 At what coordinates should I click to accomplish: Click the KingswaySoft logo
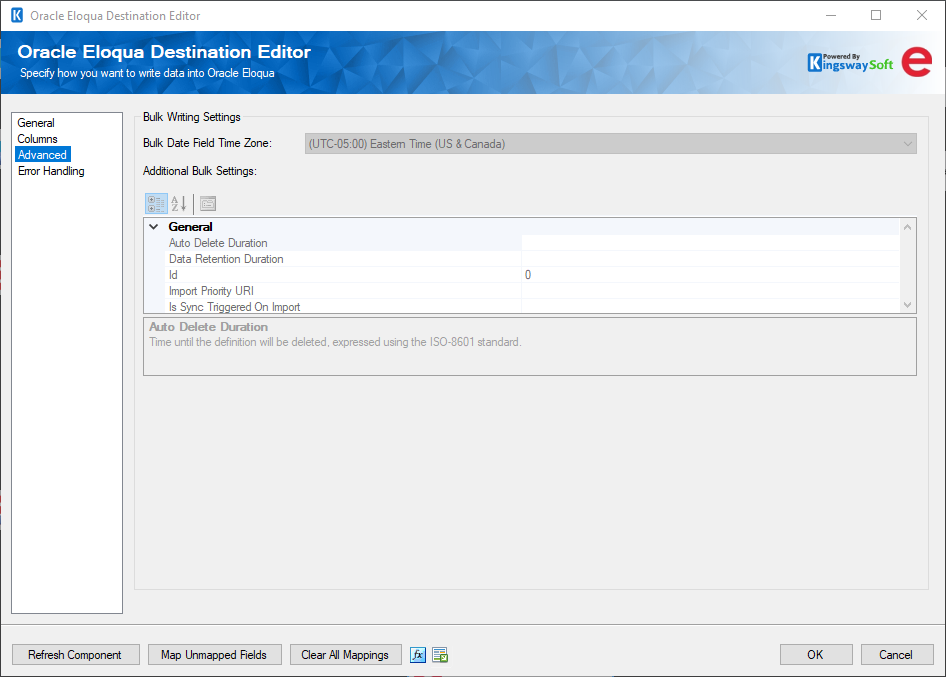850,62
